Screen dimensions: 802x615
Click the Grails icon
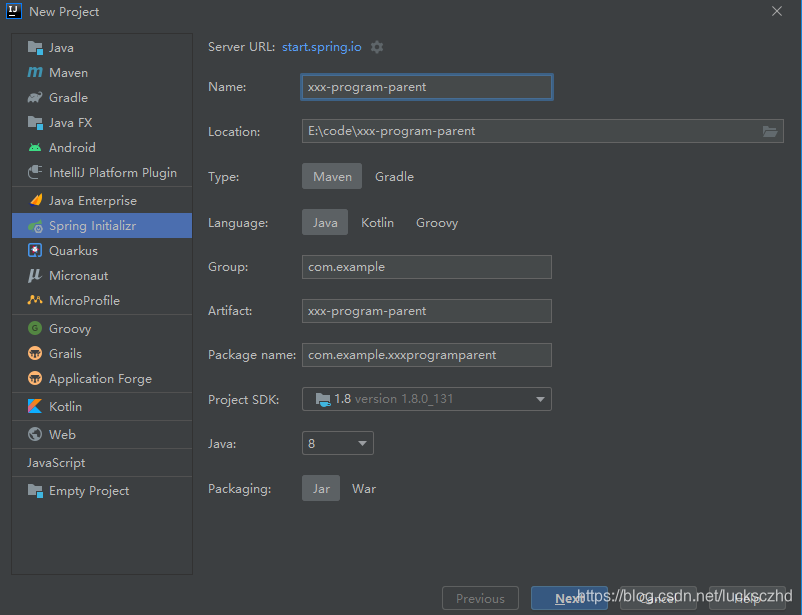[x=35, y=353]
